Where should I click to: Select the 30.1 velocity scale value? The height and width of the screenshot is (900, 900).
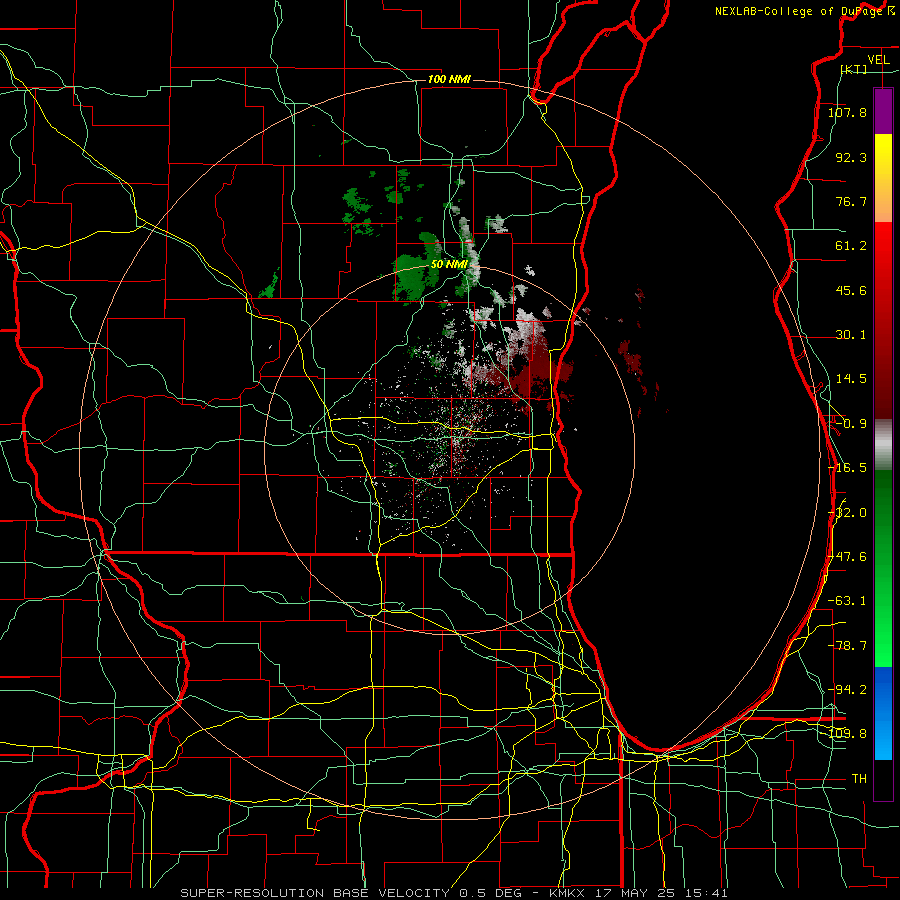851,335
